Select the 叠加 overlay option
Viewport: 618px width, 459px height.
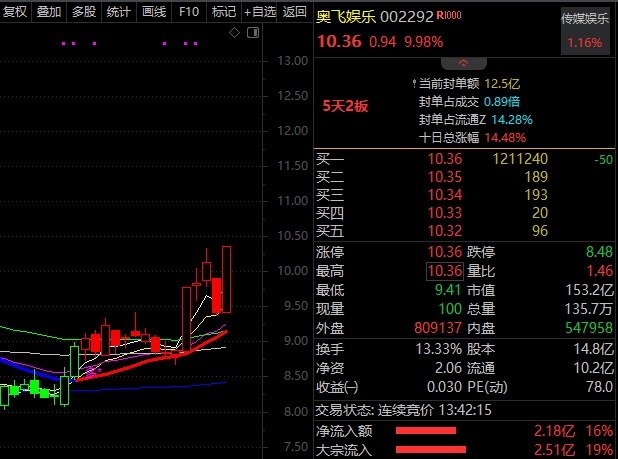(x=49, y=12)
